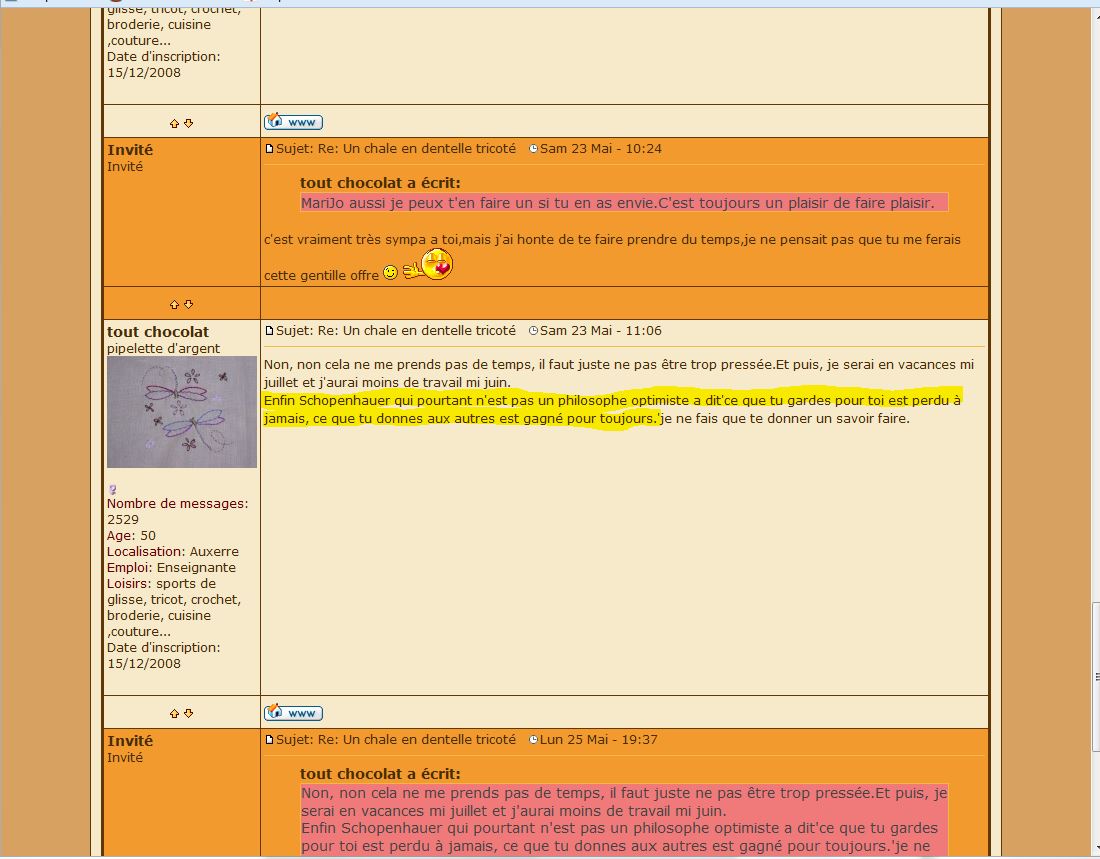Open the www website button above the 10:24 post
Screen dimensions: 1100x859
point(293,122)
